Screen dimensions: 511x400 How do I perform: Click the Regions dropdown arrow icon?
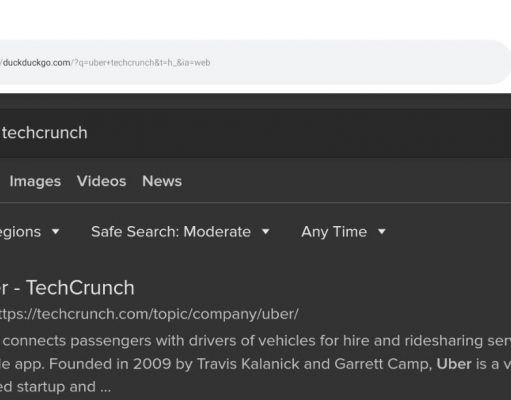pos(55,231)
